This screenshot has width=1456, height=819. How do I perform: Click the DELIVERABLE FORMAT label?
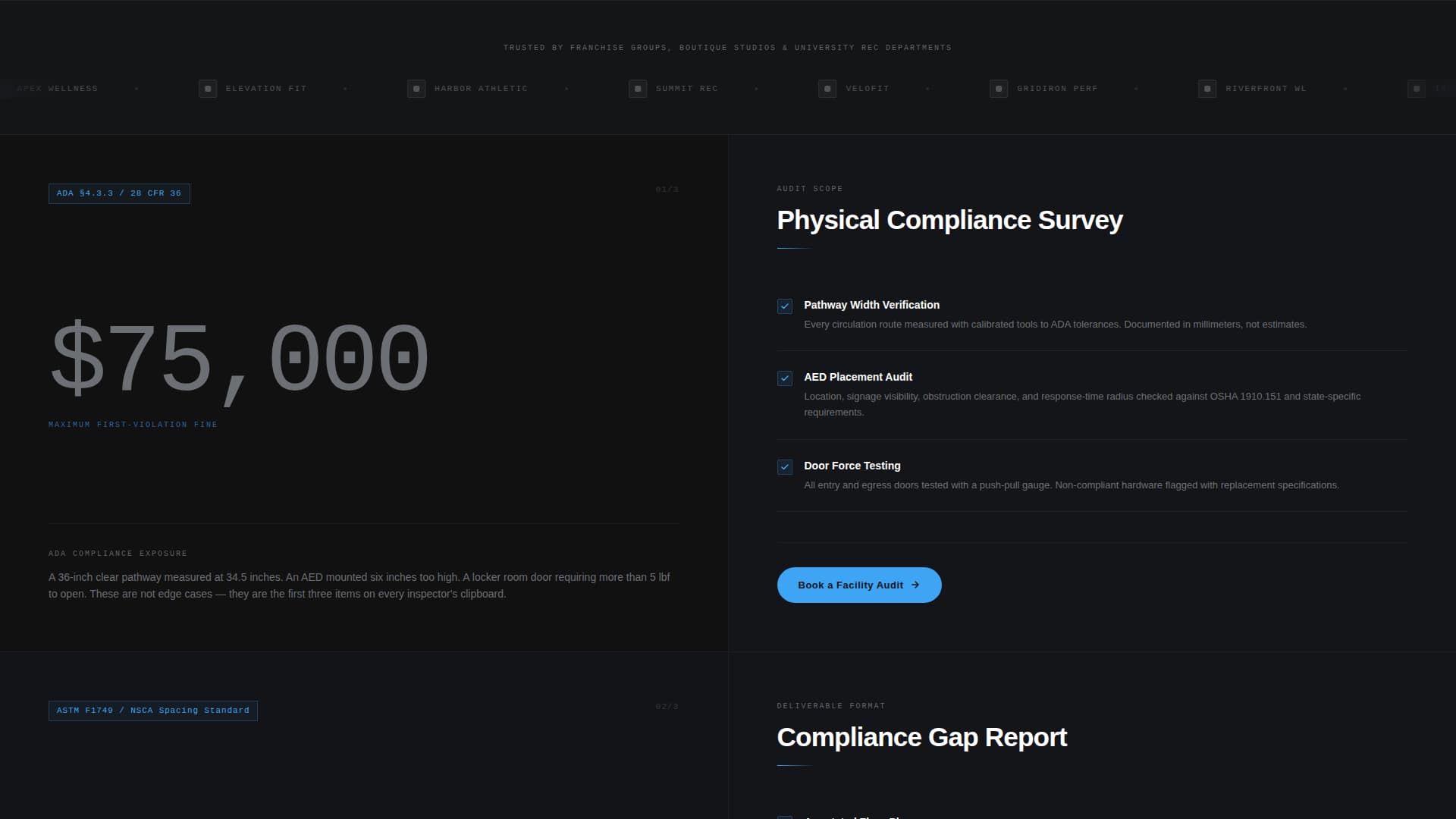click(x=831, y=706)
